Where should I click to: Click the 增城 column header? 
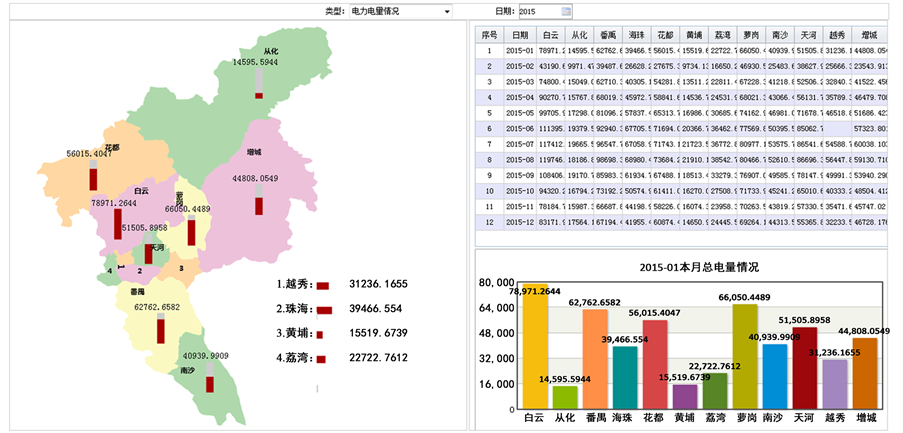[x=867, y=34]
